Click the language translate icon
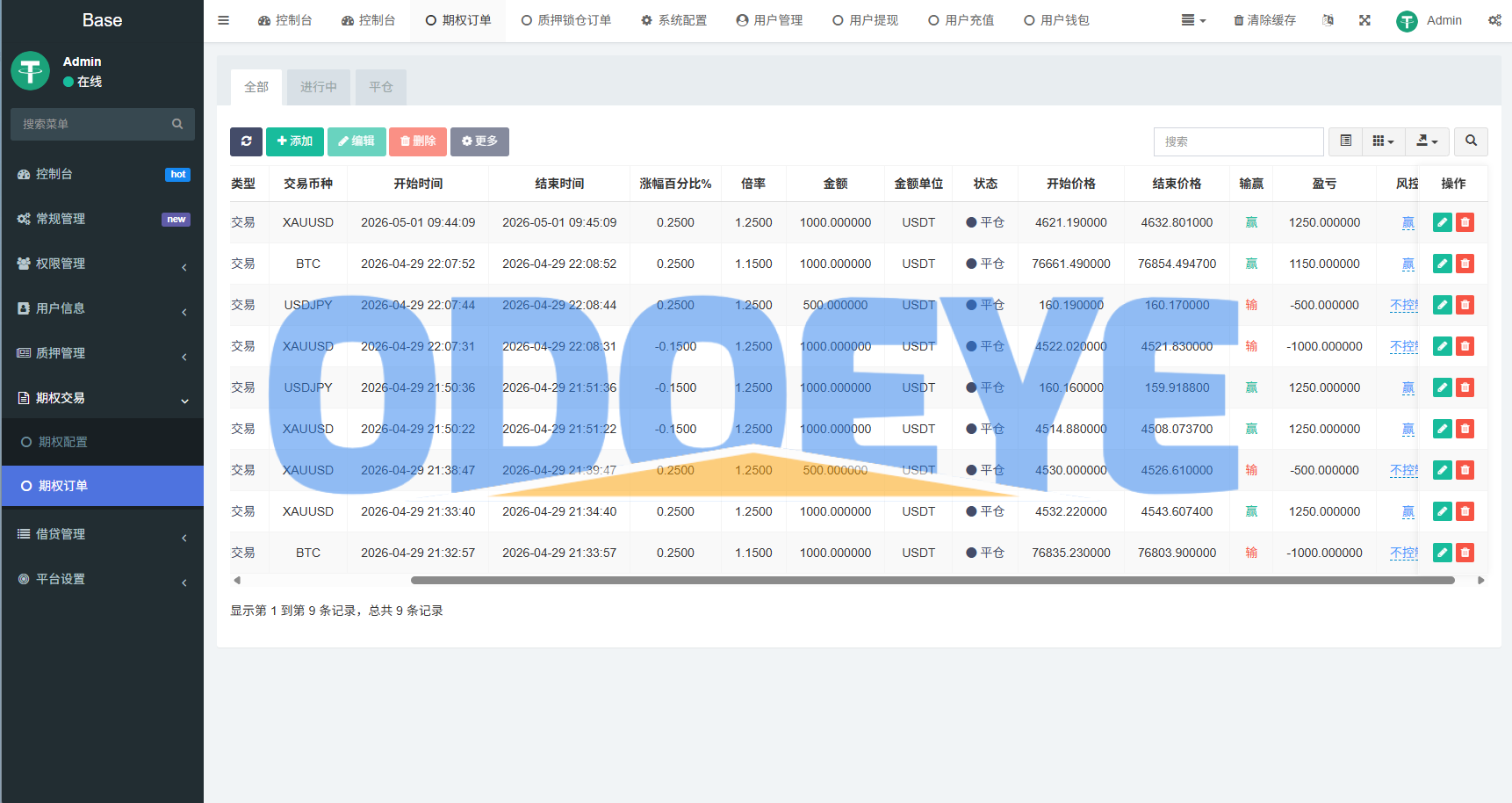The height and width of the screenshot is (803, 1512). pos(1328,20)
